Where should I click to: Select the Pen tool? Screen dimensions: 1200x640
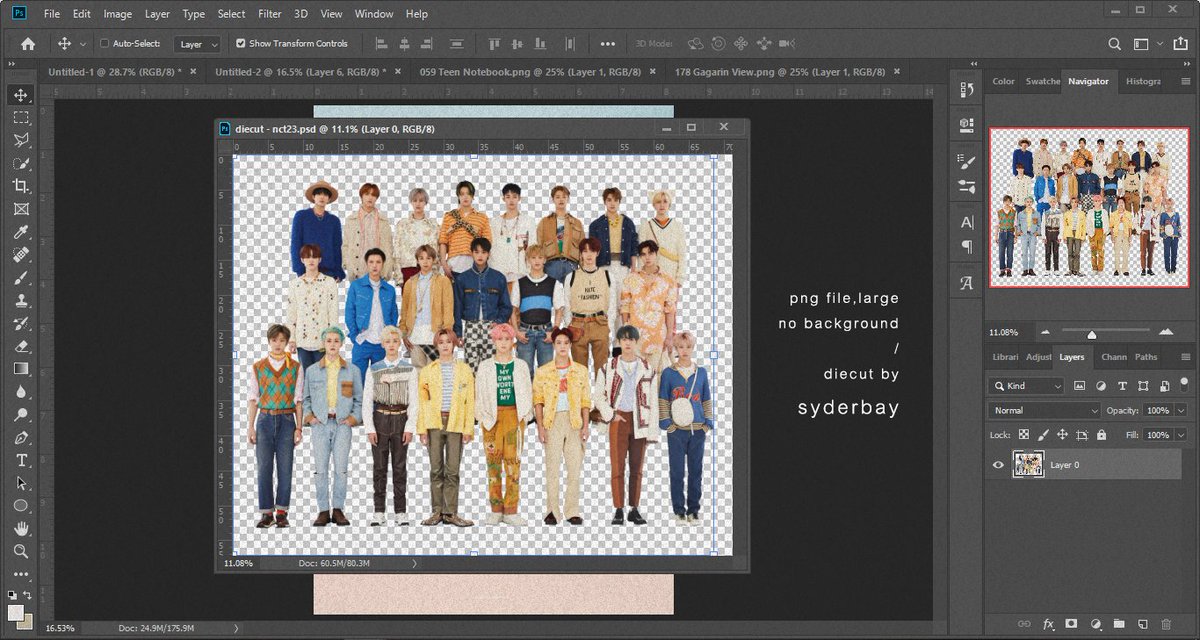(21, 438)
